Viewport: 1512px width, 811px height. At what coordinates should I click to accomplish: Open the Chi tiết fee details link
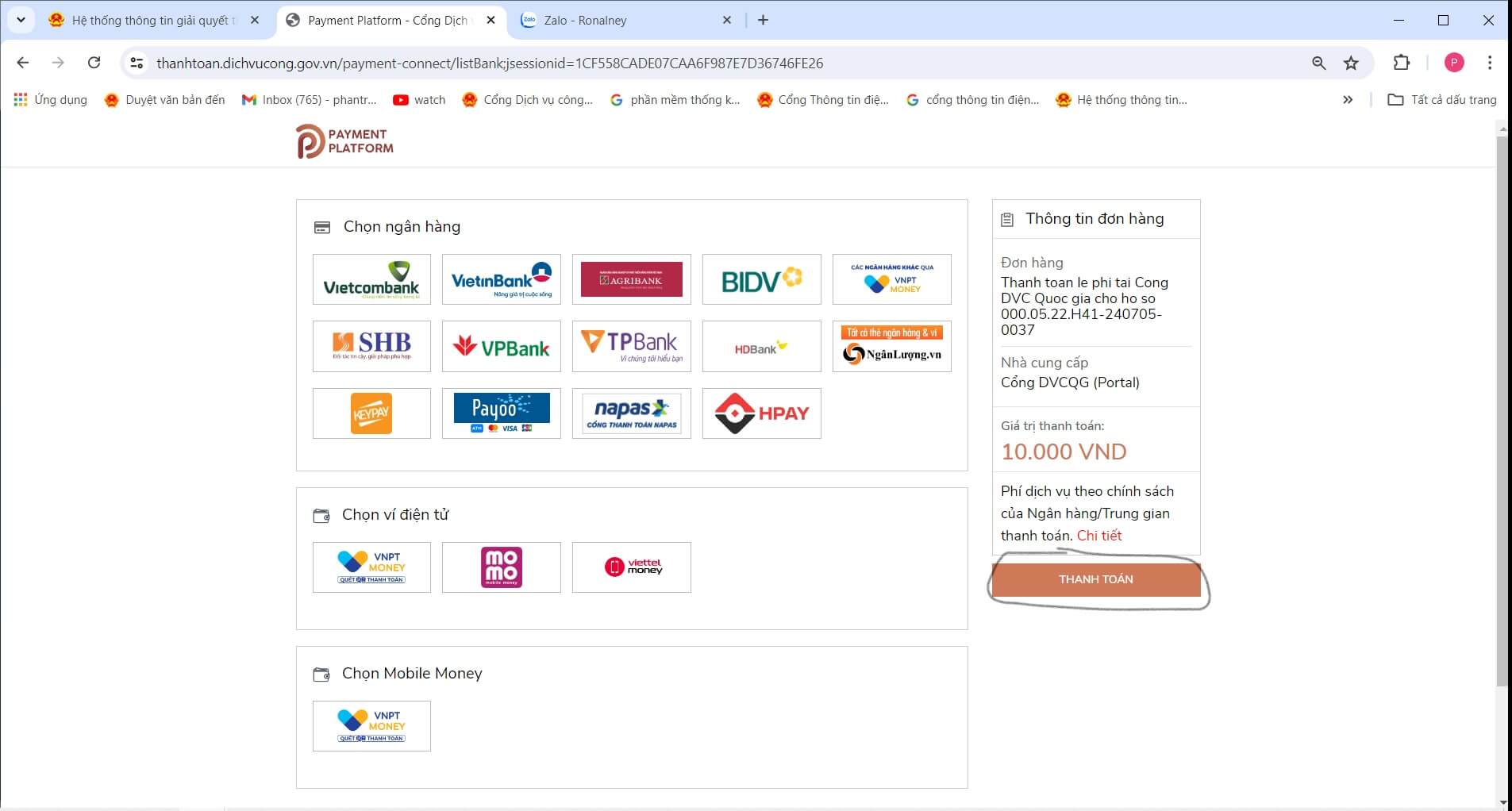pyautogui.click(x=1099, y=536)
